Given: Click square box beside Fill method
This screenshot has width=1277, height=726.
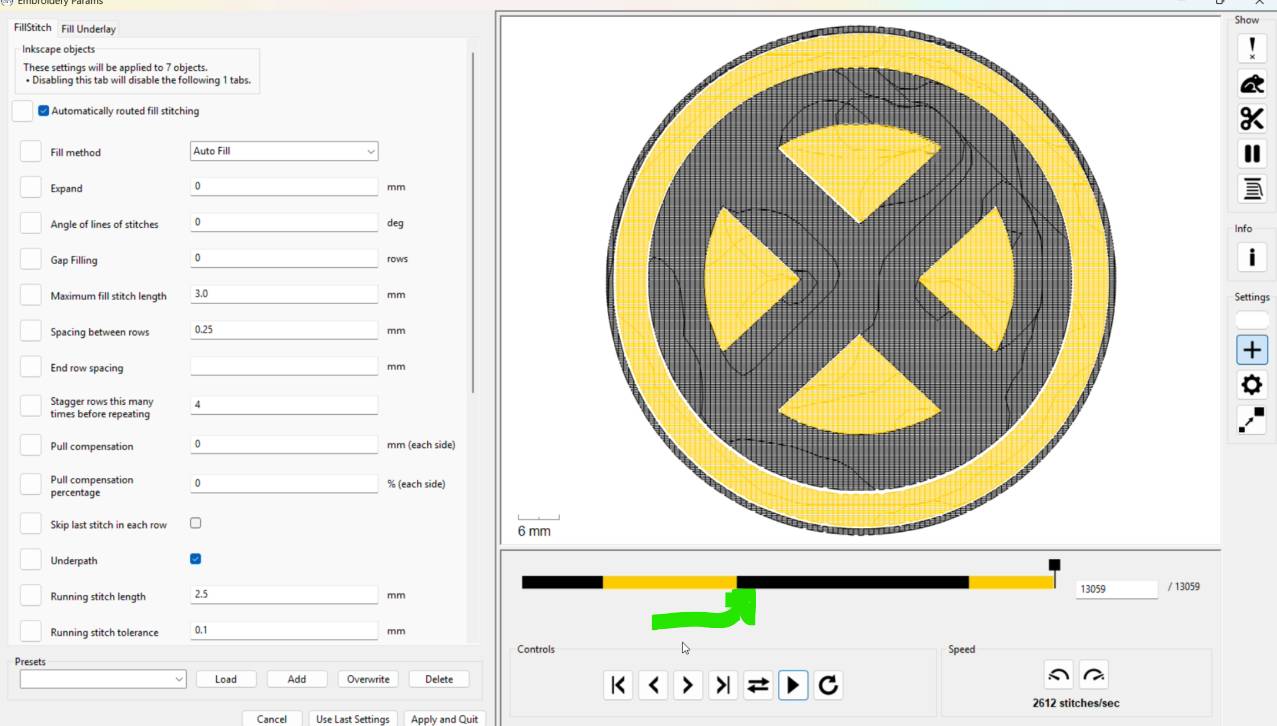Looking at the screenshot, I should [31, 152].
